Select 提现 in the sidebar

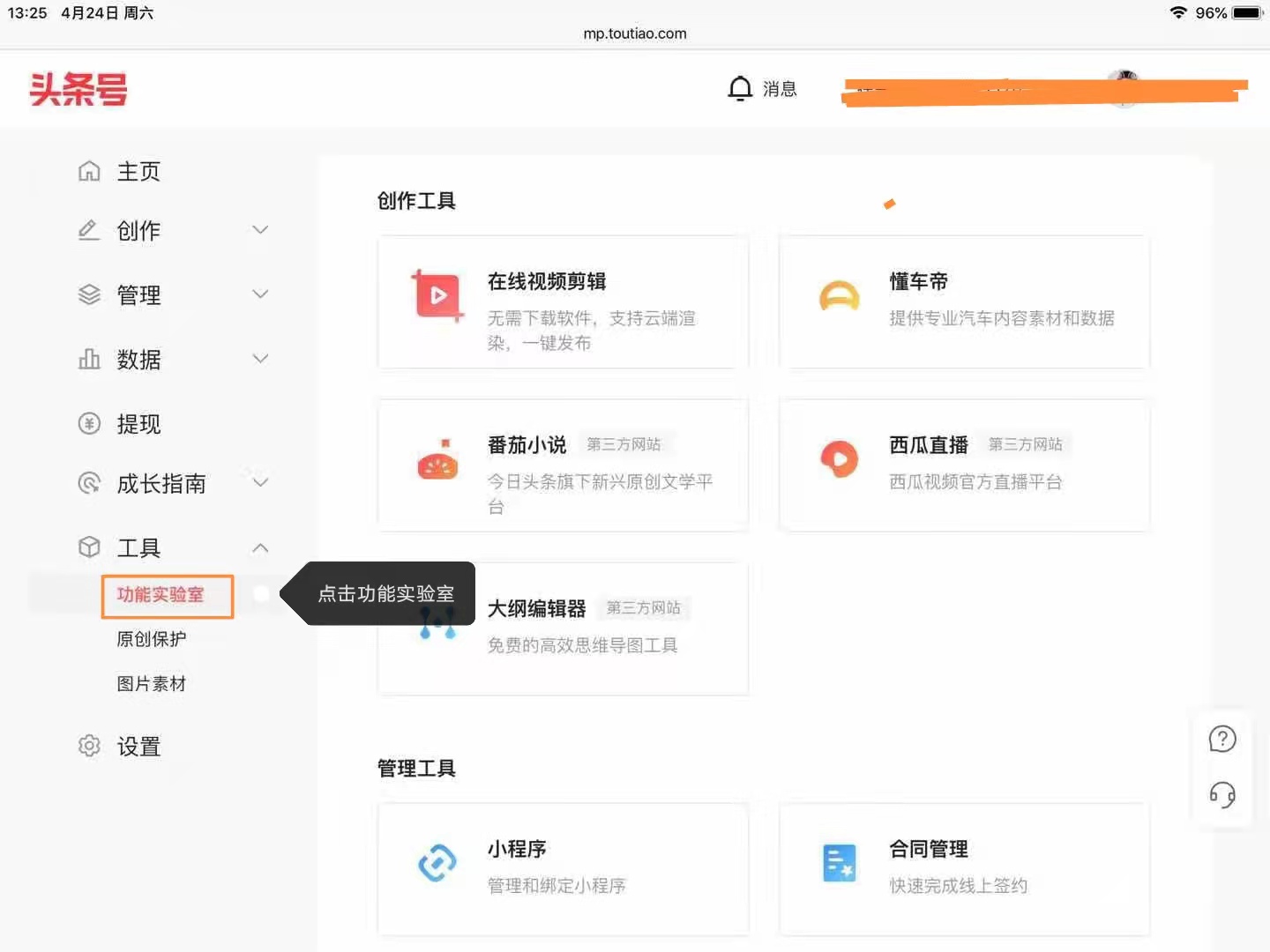point(138,424)
